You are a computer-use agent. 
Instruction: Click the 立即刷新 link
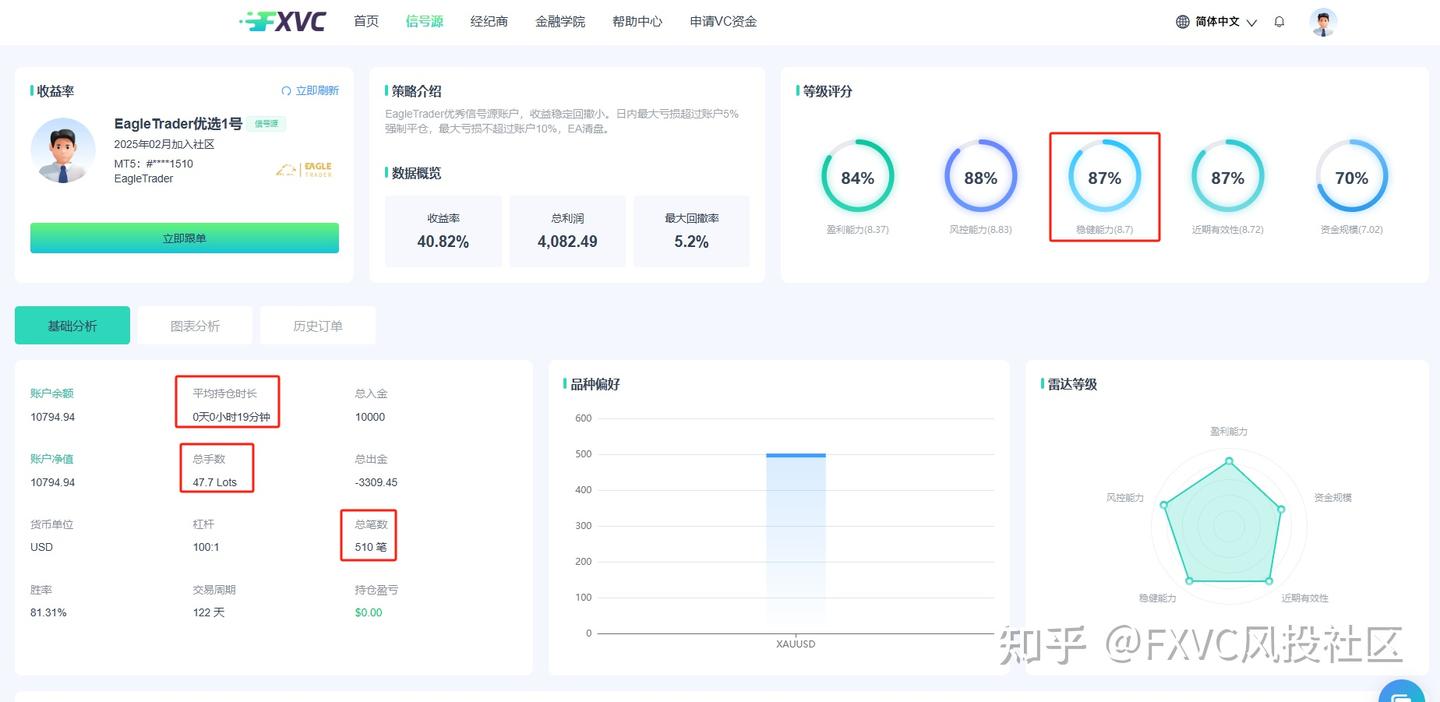click(x=317, y=91)
